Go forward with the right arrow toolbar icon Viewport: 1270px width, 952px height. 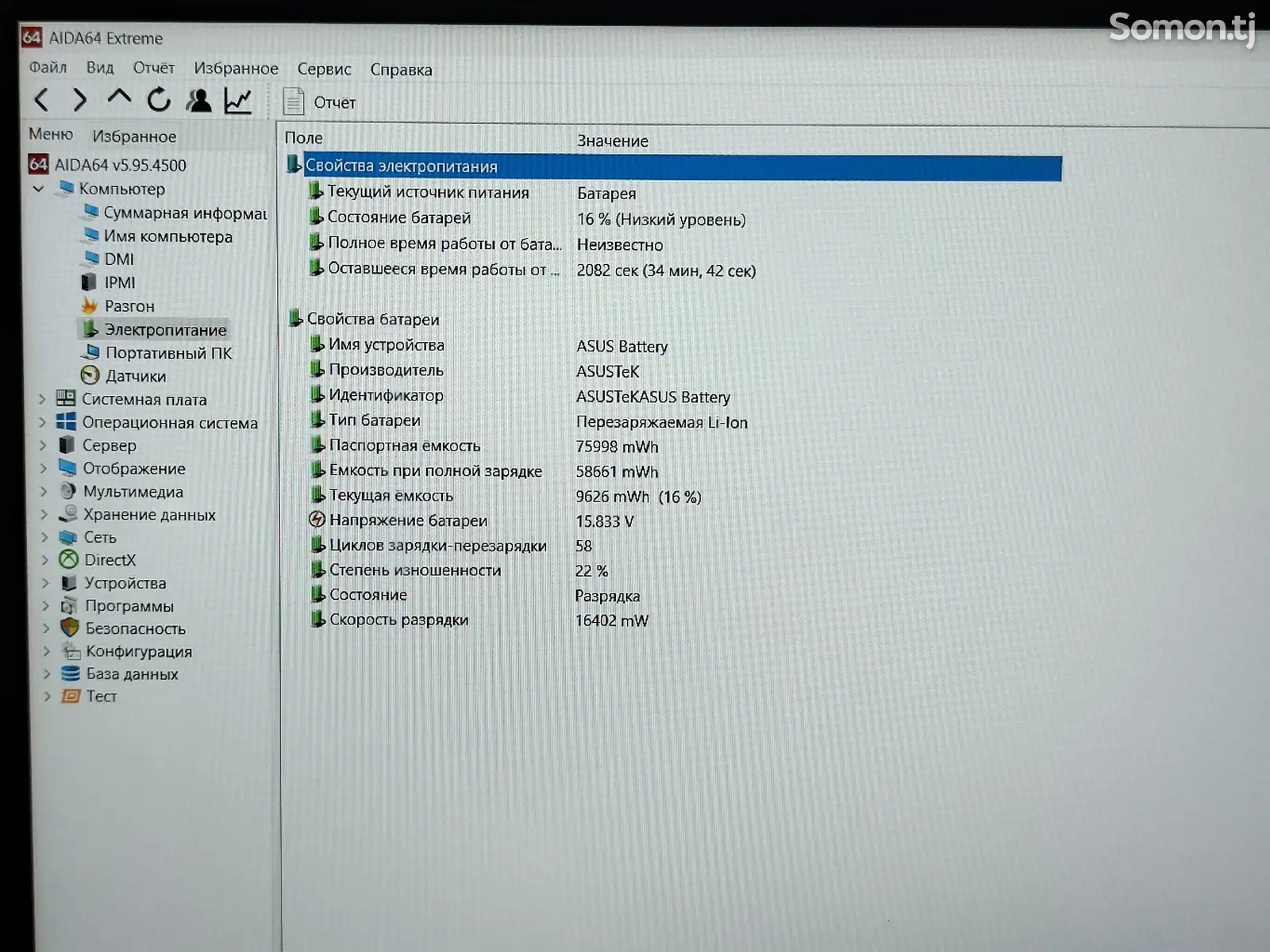[x=79, y=100]
